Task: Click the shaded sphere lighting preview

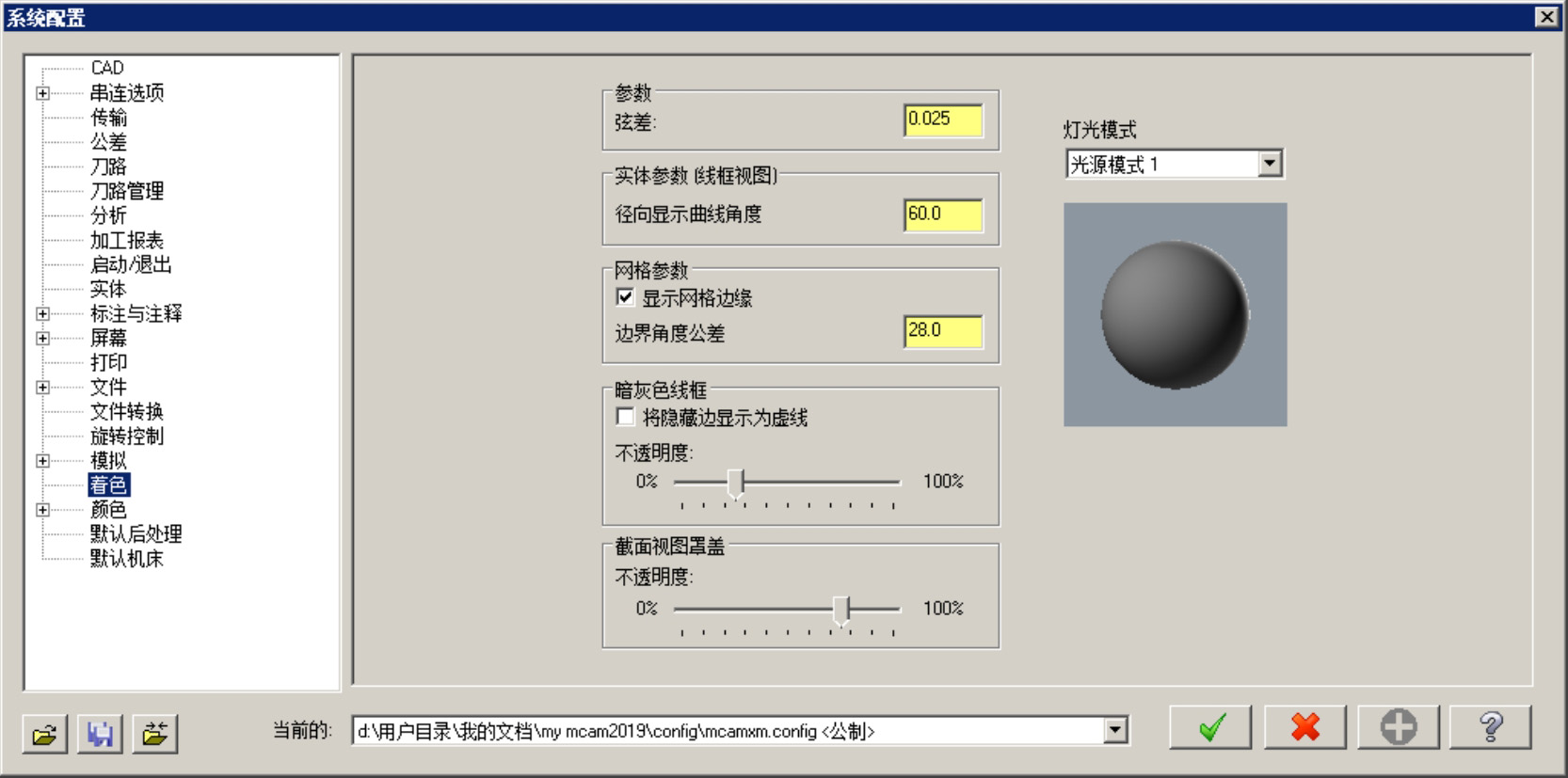Action: coord(1175,314)
